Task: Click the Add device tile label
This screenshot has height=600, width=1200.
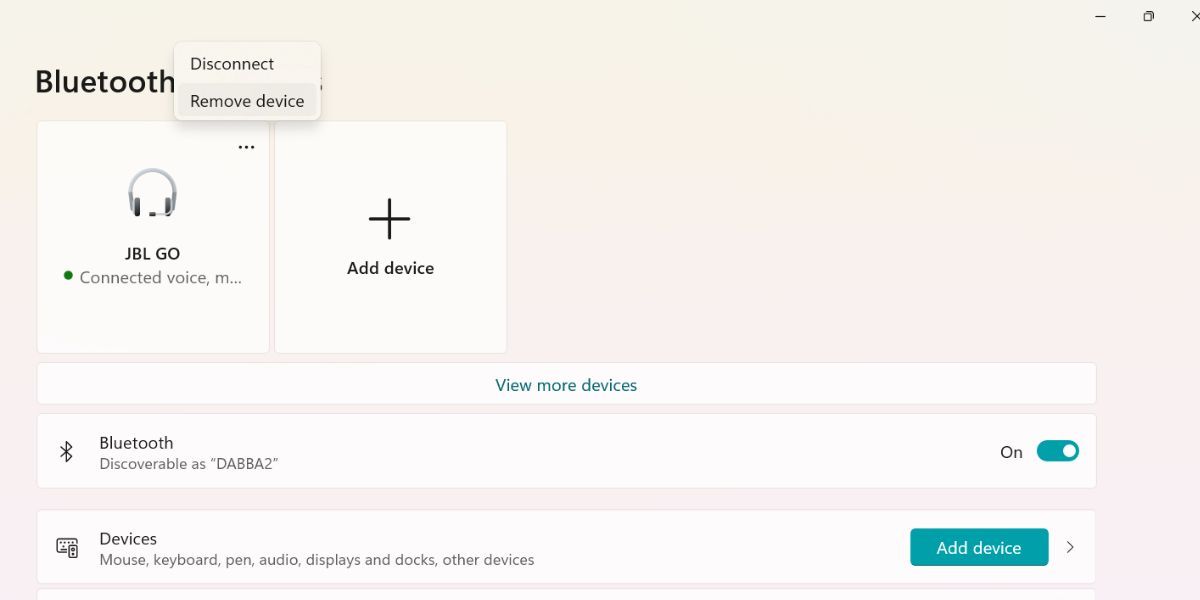Action: click(390, 268)
